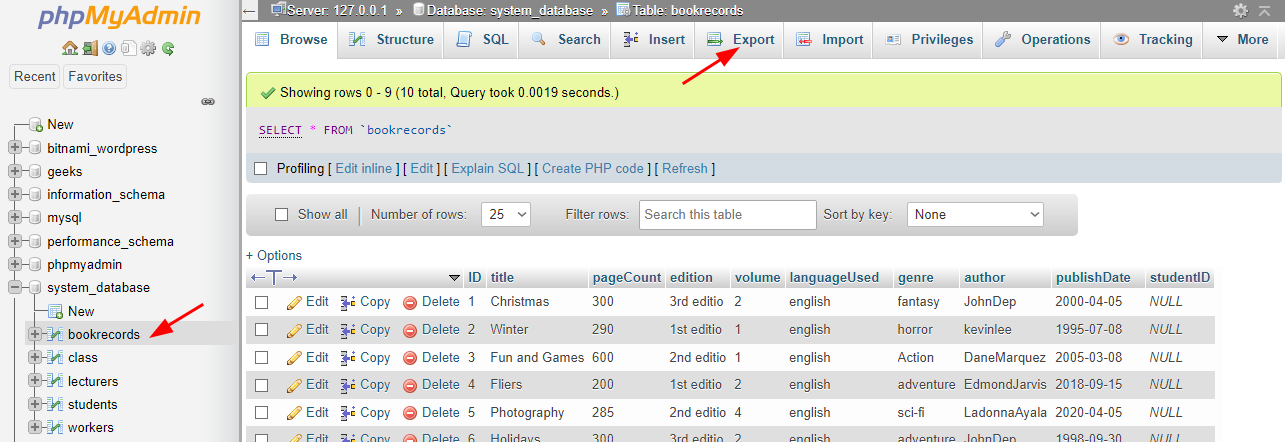Click full texts toggle arrows above table
This screenshot has height=442, width=1285.
pyautogui.click(x=274, y=277)
